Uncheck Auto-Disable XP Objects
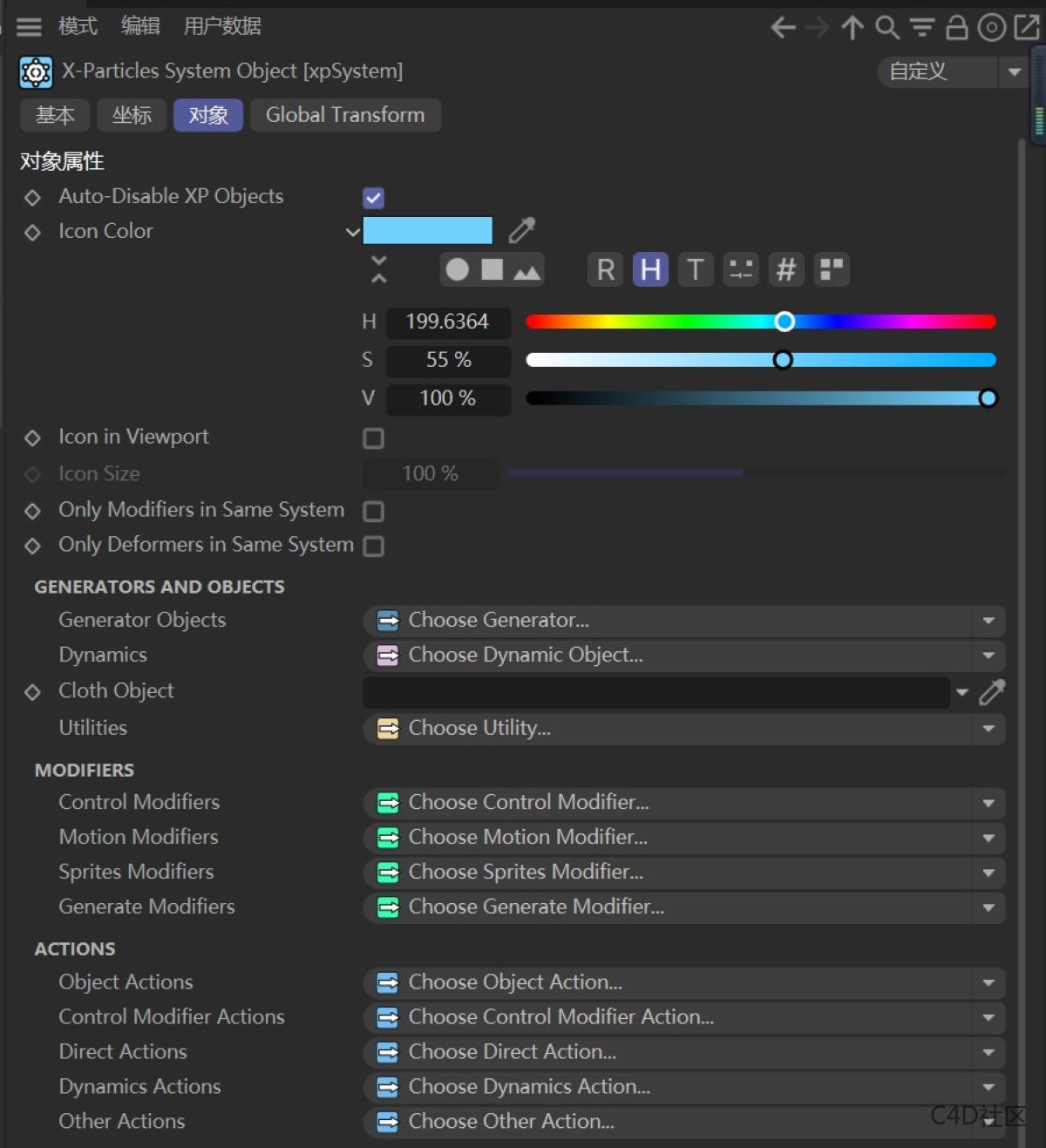The height and width of the screenshot is (1148, 1046). pyautogui.click(x=373, y=198)
